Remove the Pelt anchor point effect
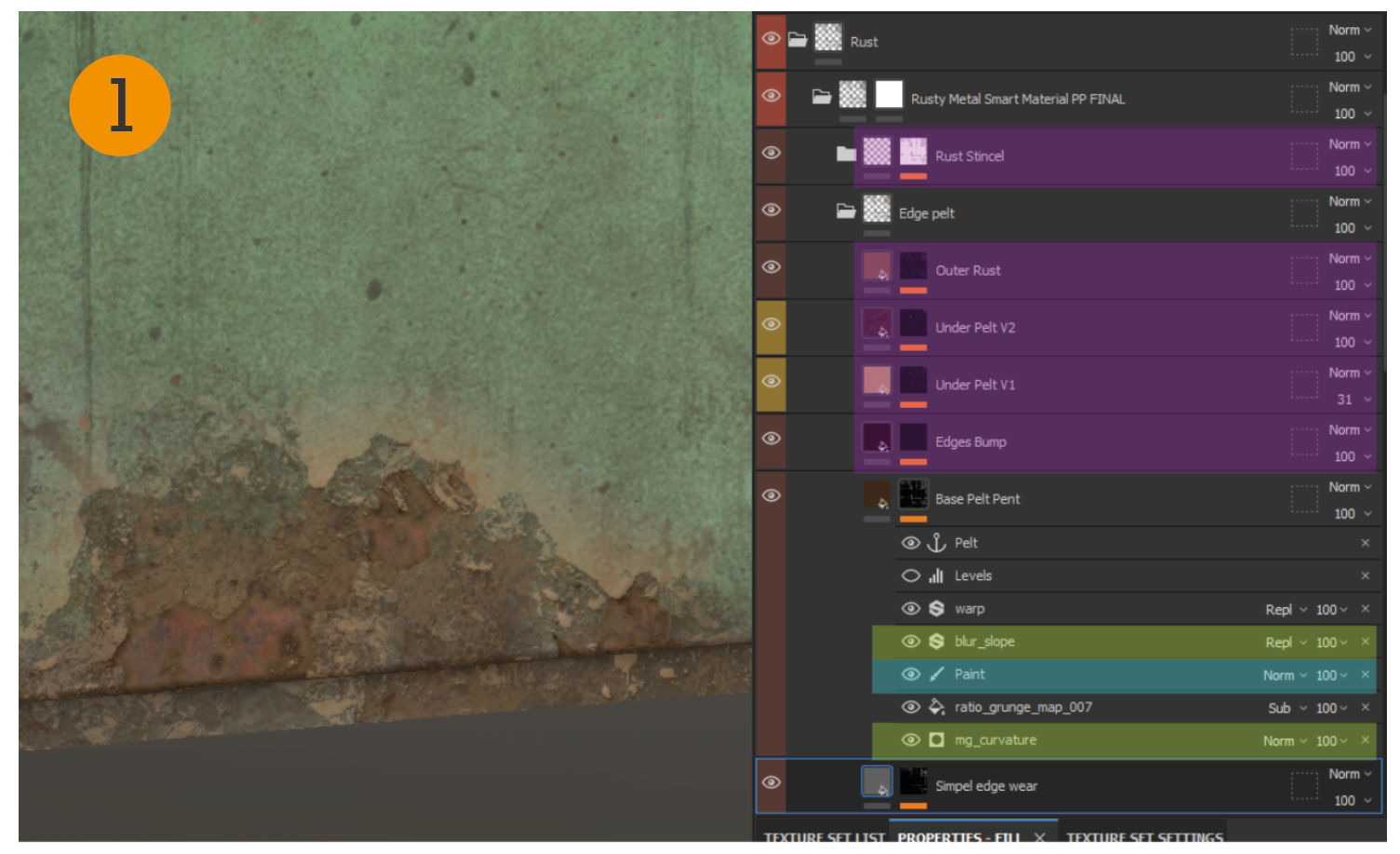This screenshot has width=1400, height=854. point(1365,543)
